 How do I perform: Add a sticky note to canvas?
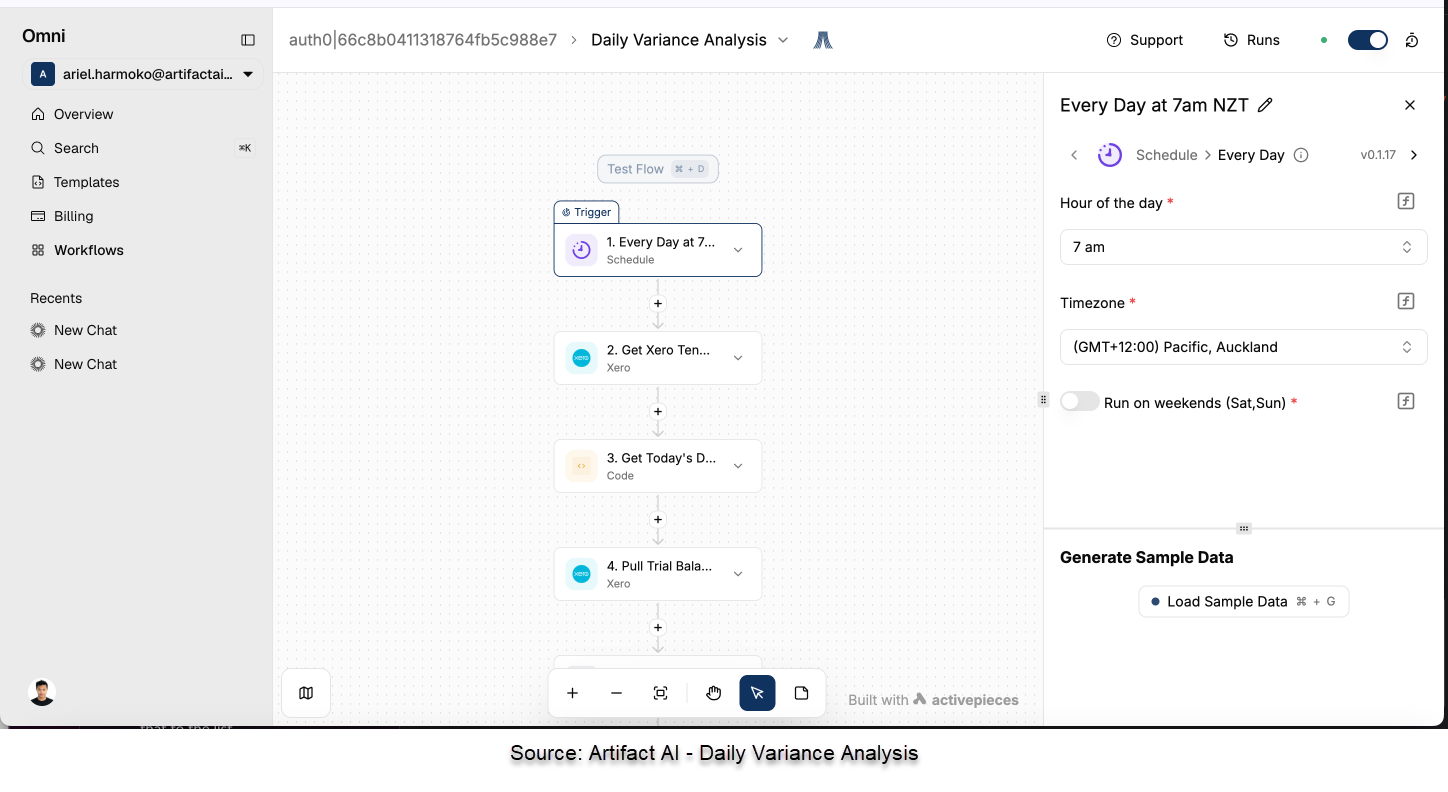(801, 693)
